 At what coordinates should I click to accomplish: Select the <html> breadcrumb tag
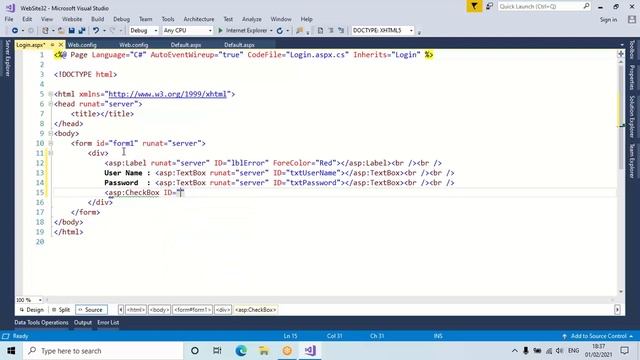136,310
